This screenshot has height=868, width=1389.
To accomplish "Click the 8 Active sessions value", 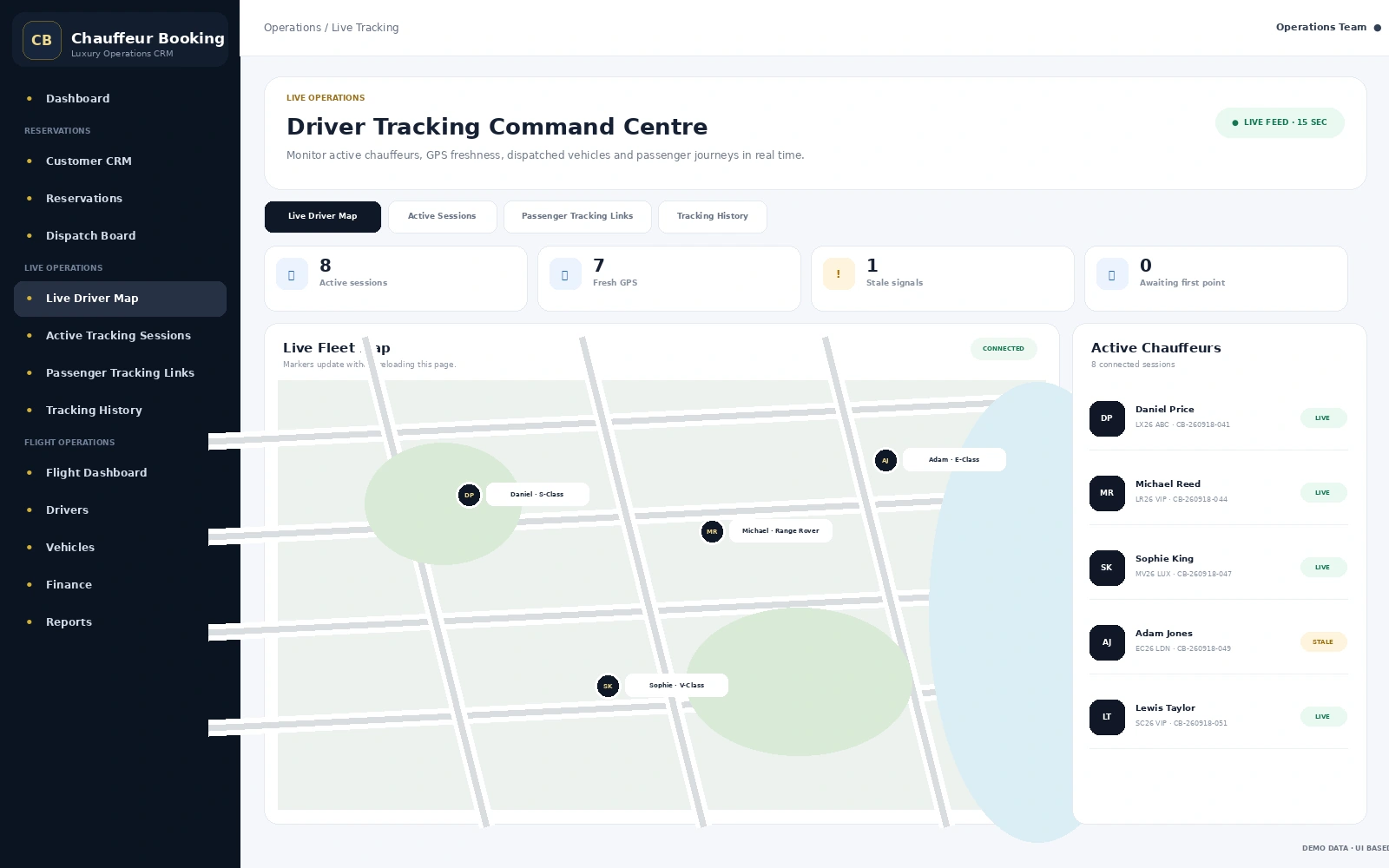I will (326, 266).
